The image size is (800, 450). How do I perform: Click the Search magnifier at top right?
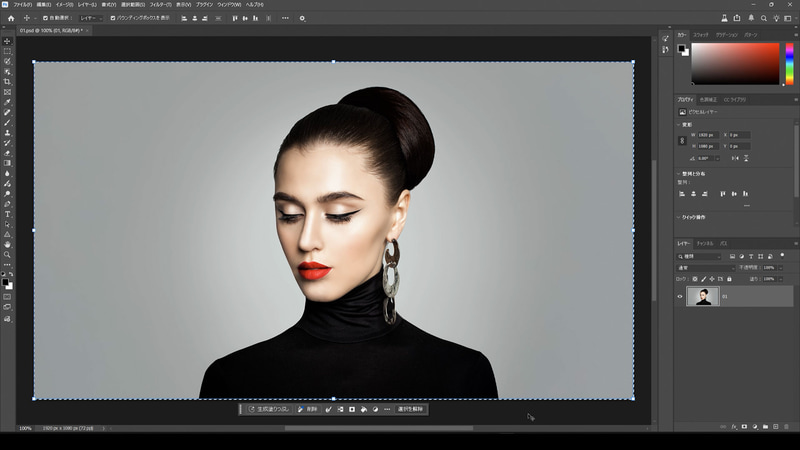pos(764,18)
